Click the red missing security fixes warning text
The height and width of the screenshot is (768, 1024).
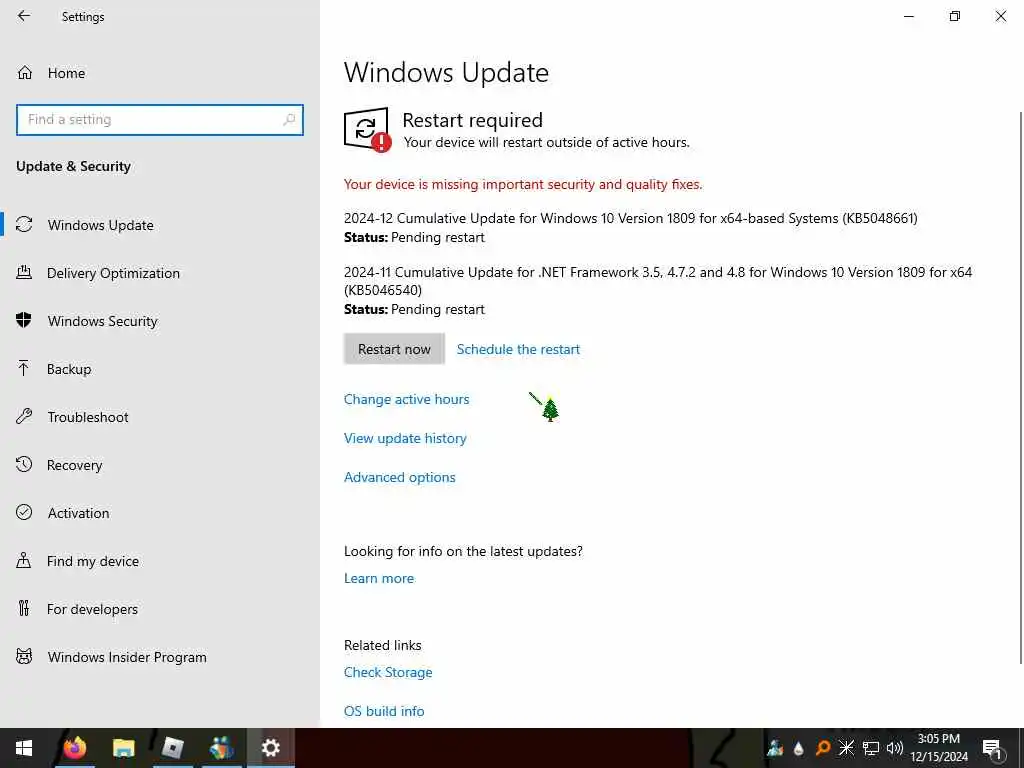click(522, 185)
